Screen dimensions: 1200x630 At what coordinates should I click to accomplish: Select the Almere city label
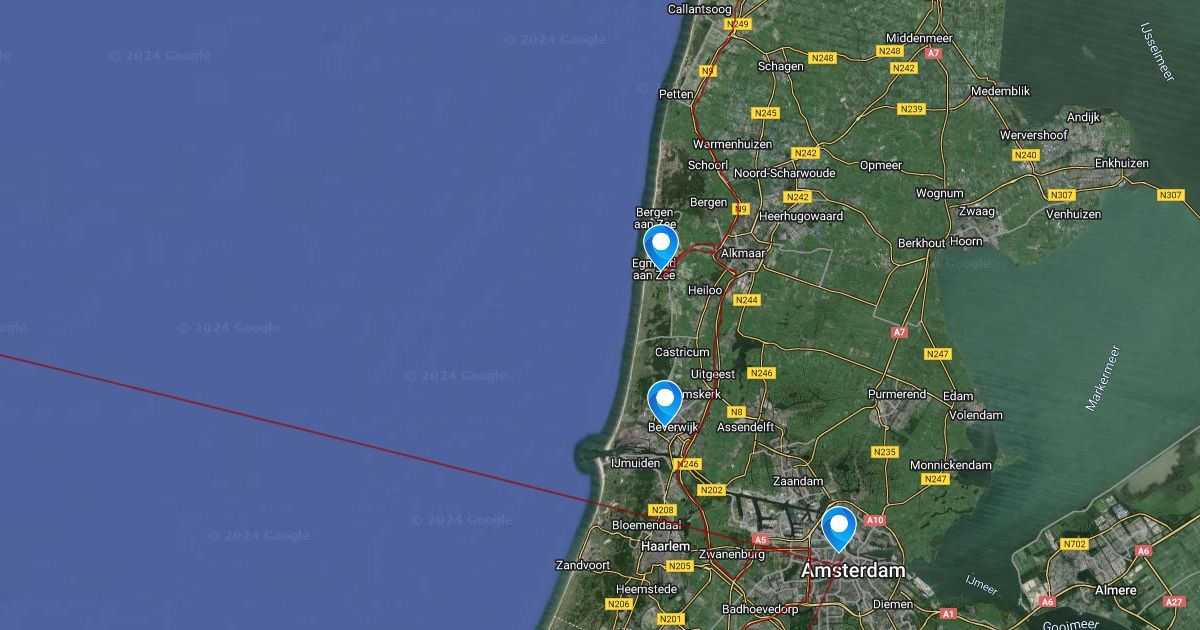(x=1115, y=590)
